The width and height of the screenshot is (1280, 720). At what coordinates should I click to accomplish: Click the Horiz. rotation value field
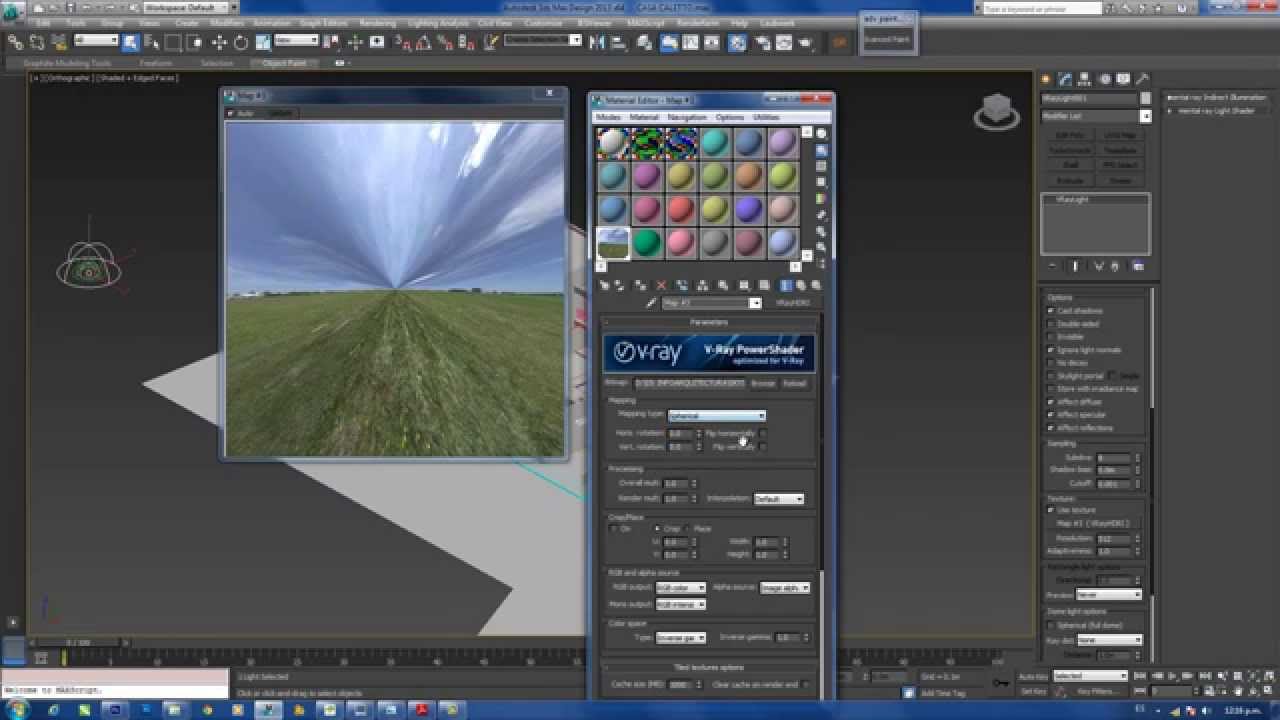point(680,434)
